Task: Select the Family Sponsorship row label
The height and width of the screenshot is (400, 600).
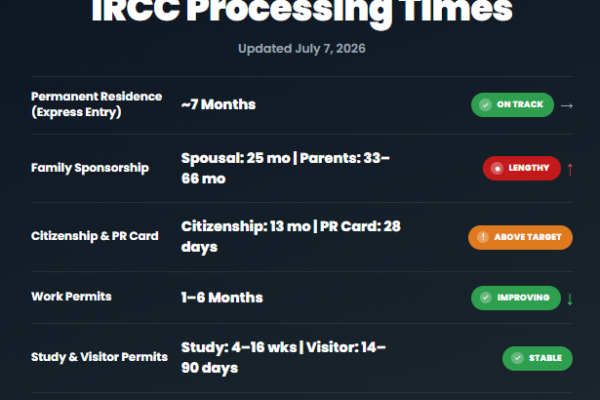Action: coord(90,168)
